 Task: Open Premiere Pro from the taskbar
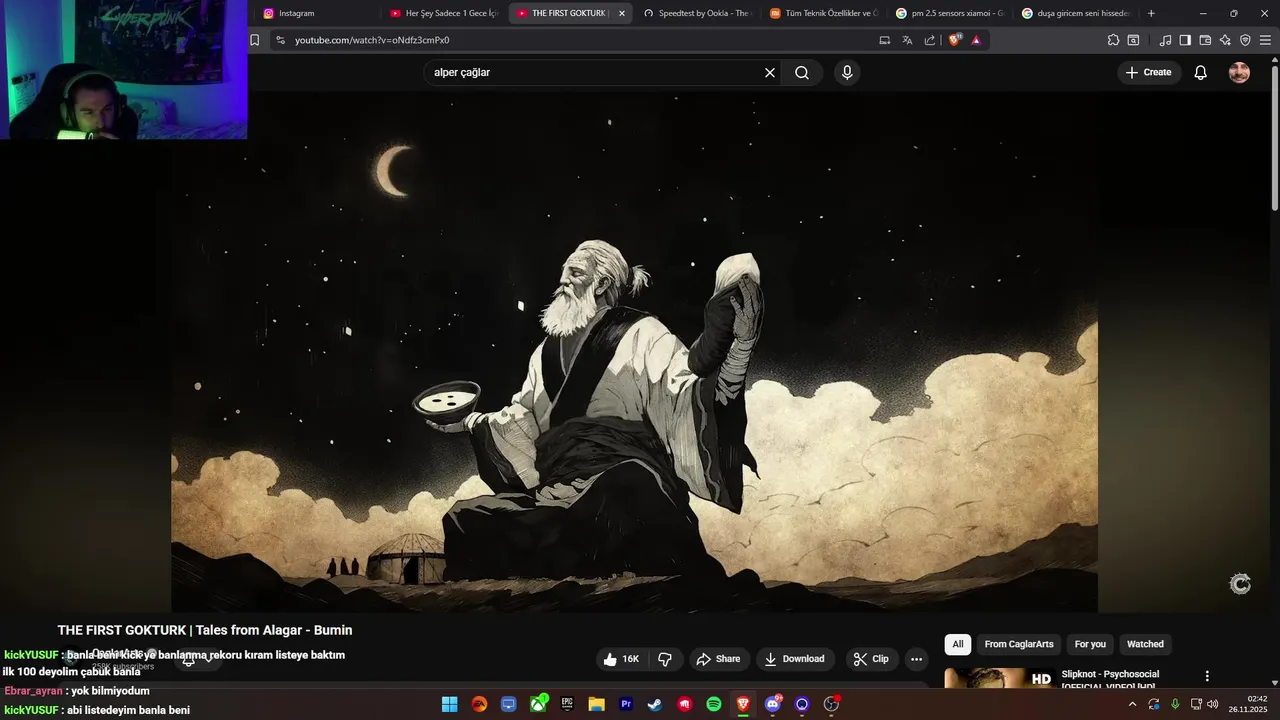(x=626, y=704)
